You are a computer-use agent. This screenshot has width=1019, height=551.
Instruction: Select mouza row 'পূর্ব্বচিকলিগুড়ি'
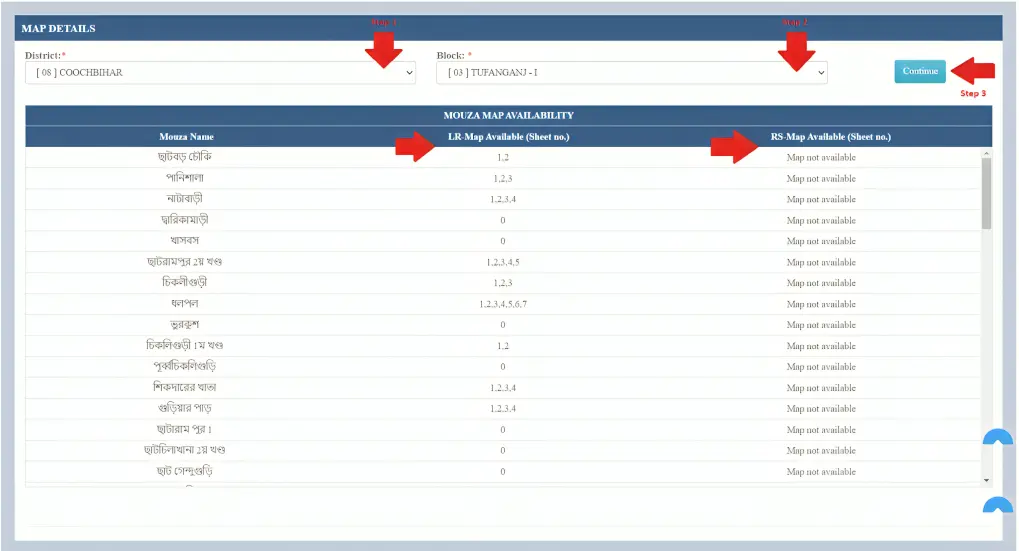coord(502,366)
